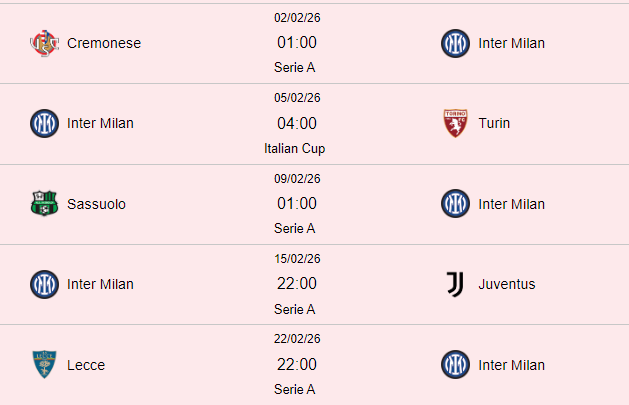Click Inter Milan crest in Sassuolo match
The width and height of the screenshot is (629, 405).
(x=455, y=204)
